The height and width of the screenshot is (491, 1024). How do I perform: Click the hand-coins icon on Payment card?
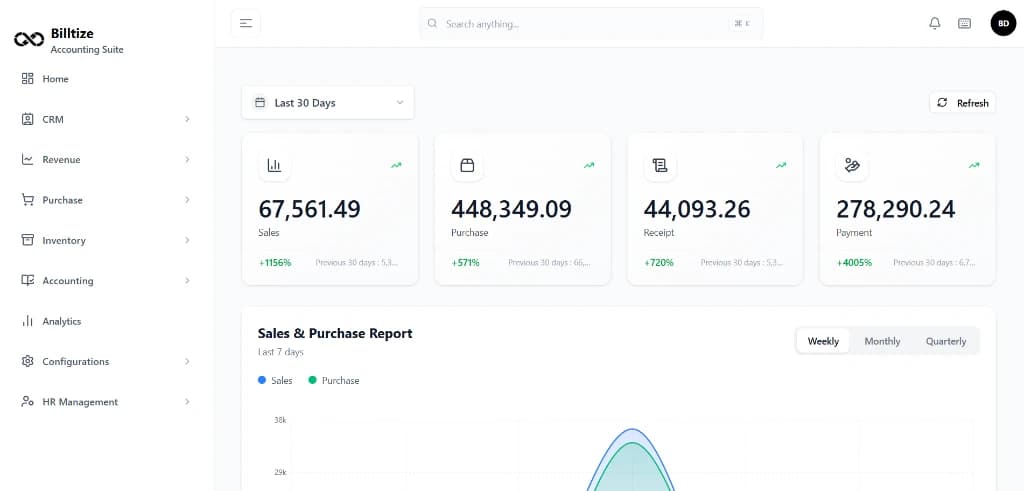pyautogui.click(x=852, y=166)
